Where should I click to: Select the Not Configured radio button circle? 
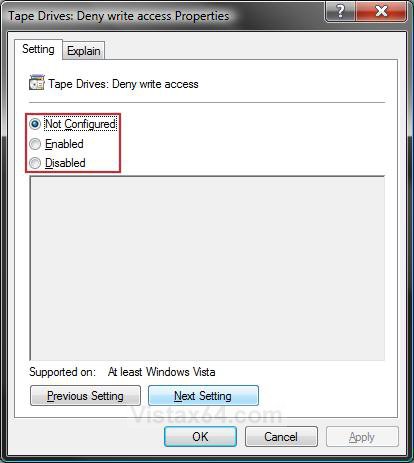click(35, 124)
